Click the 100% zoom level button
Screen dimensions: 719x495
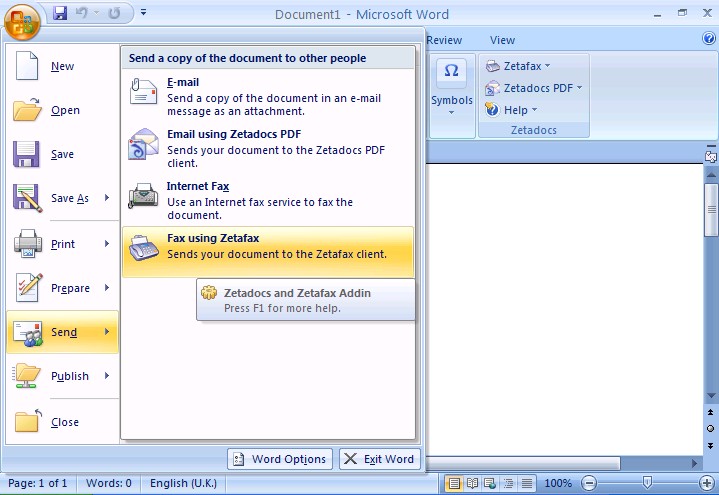point(558,483)
